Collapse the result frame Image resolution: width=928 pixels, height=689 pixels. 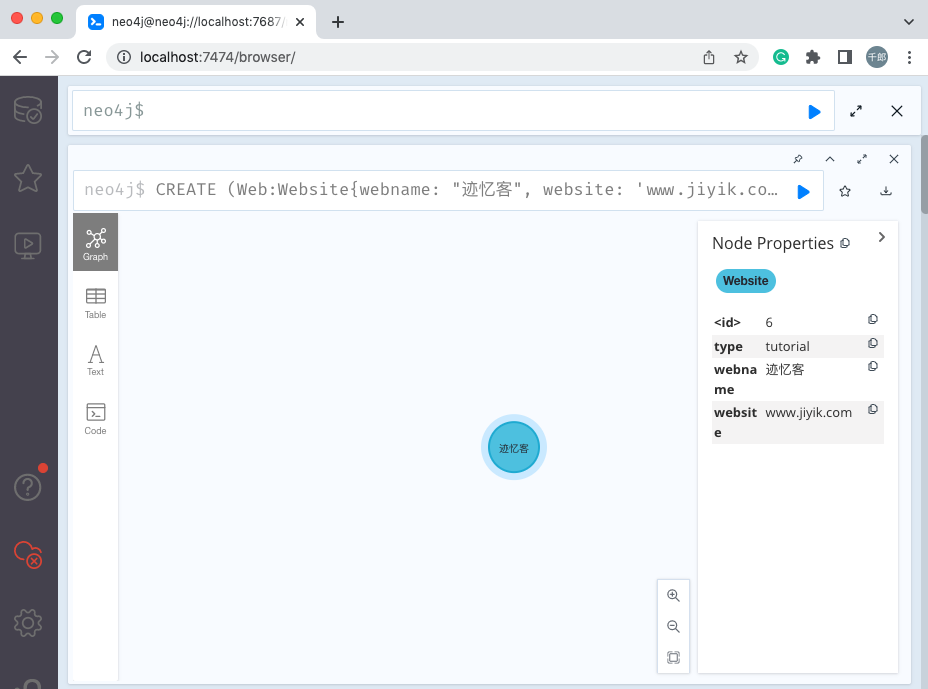(x=830, y=159)
